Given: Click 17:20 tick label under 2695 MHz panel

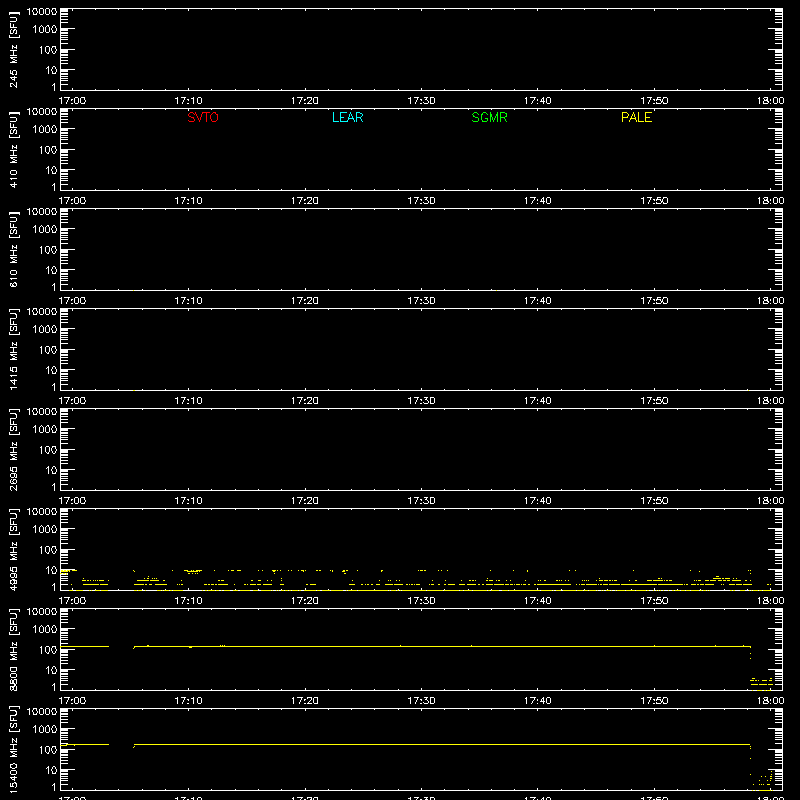Looking at the screenshot, I should pyautogui.click(x=305, y=501).
